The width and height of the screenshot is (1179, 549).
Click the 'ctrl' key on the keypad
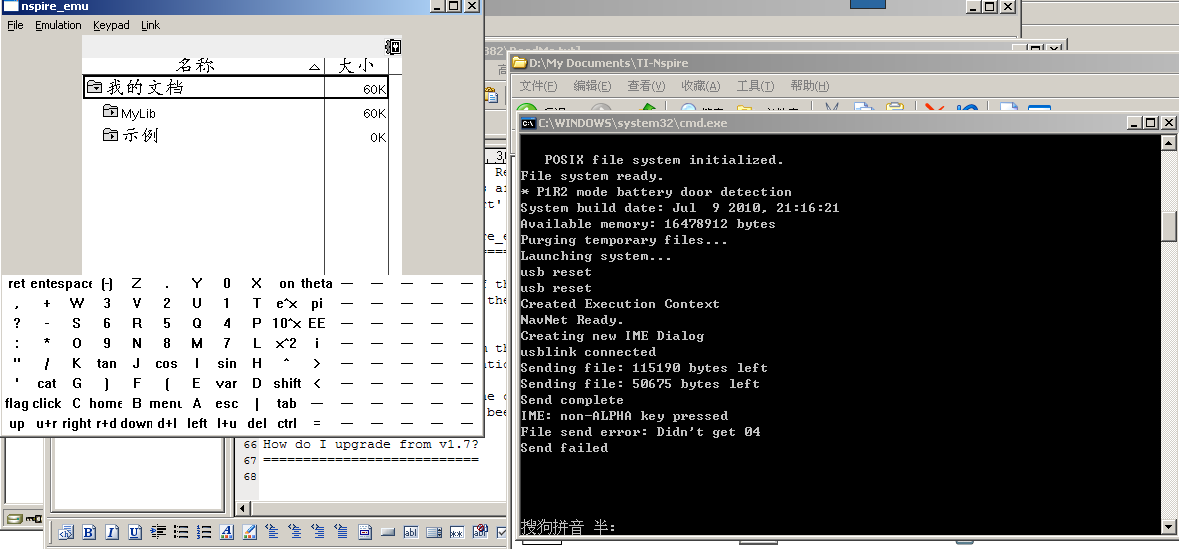(x=286, y=423)
